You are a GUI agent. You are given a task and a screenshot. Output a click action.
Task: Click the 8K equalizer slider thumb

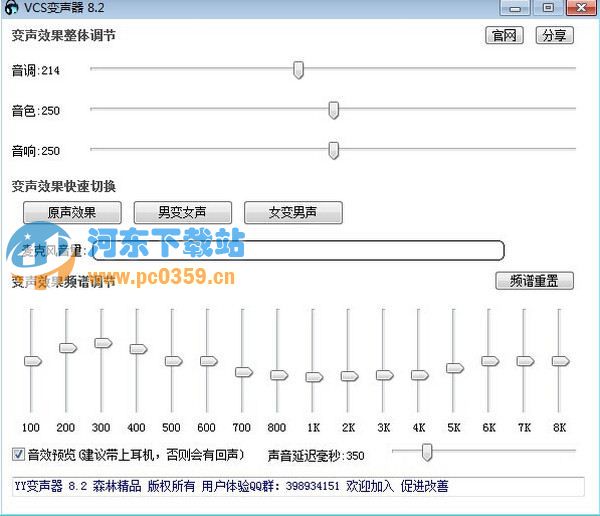(x=561, y=361)
